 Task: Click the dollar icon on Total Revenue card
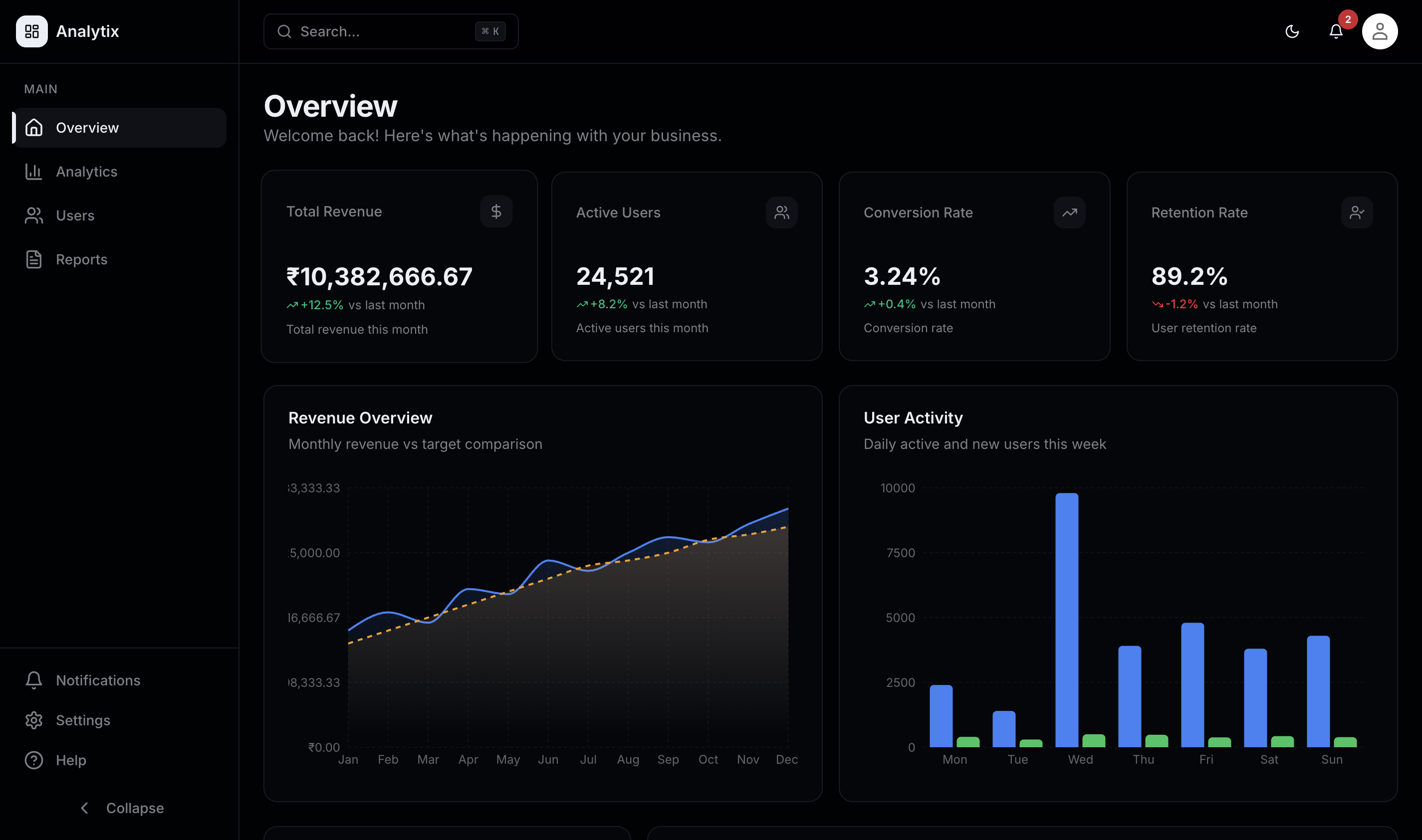click(x=496, y=211)
